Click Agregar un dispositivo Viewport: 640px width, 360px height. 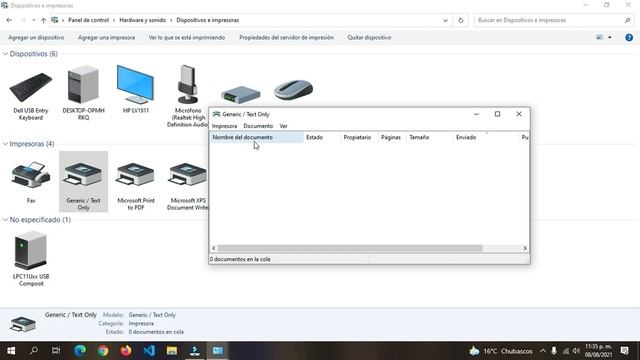click(x=36, y=38)
